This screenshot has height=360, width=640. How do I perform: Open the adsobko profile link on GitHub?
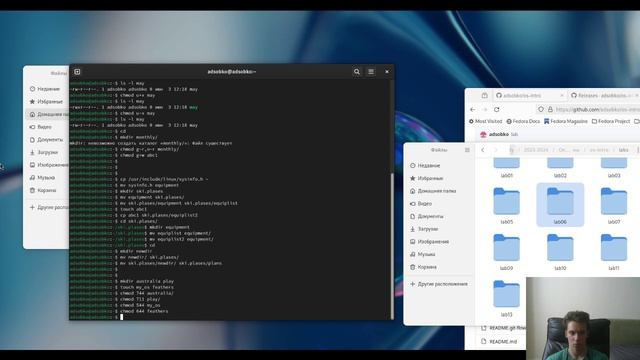pyautogui.click(x=499, y=134)
